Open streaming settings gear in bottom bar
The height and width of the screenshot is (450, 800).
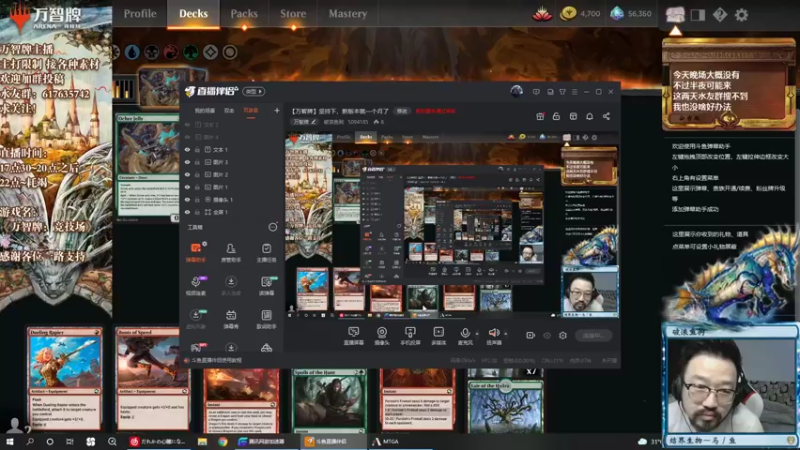tap(563, 335)
